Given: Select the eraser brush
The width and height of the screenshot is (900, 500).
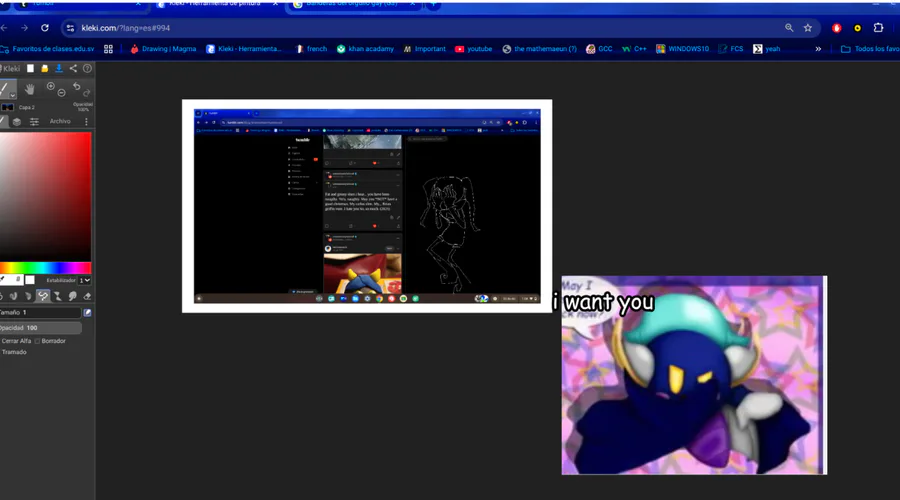Looking at the screenshot, I should (x=87, y=296).
